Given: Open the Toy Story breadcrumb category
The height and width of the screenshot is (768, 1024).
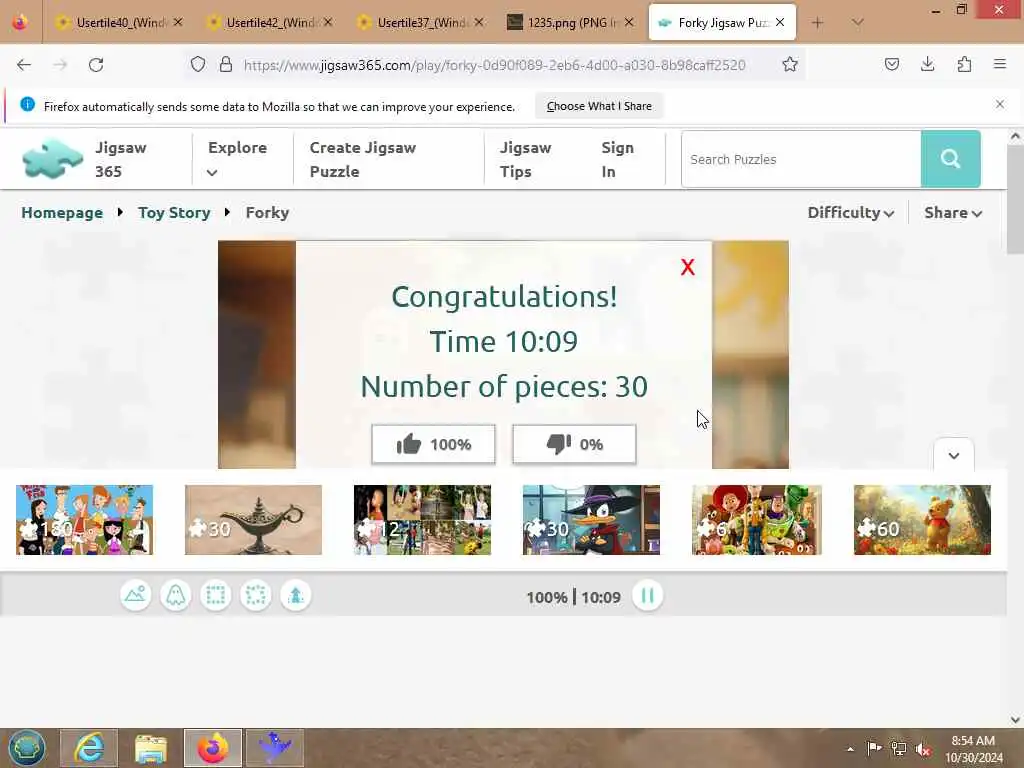Looking at the screenshot, I should [174, 213].
